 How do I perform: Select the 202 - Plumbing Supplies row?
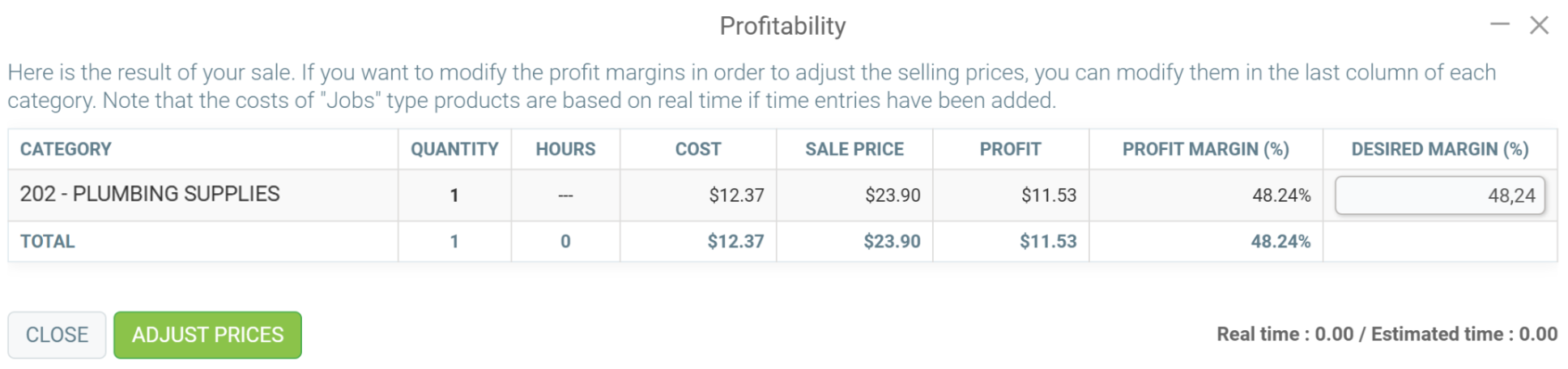pos(782,195)
